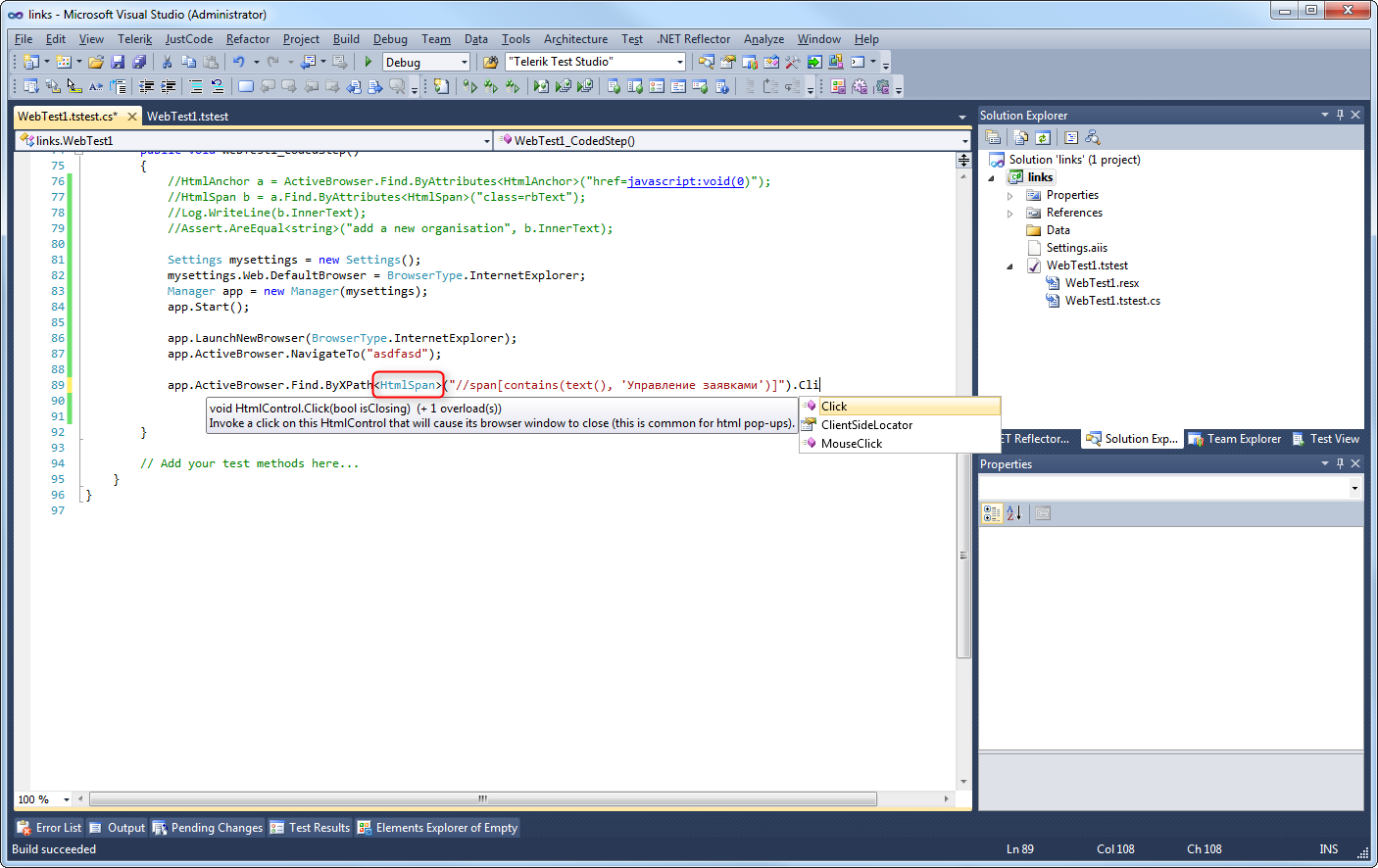The height and width of the screenshot is (868, 1378).
Task: Click Alphabetical sort icon in Properties panel
Action: point(1014,513)
